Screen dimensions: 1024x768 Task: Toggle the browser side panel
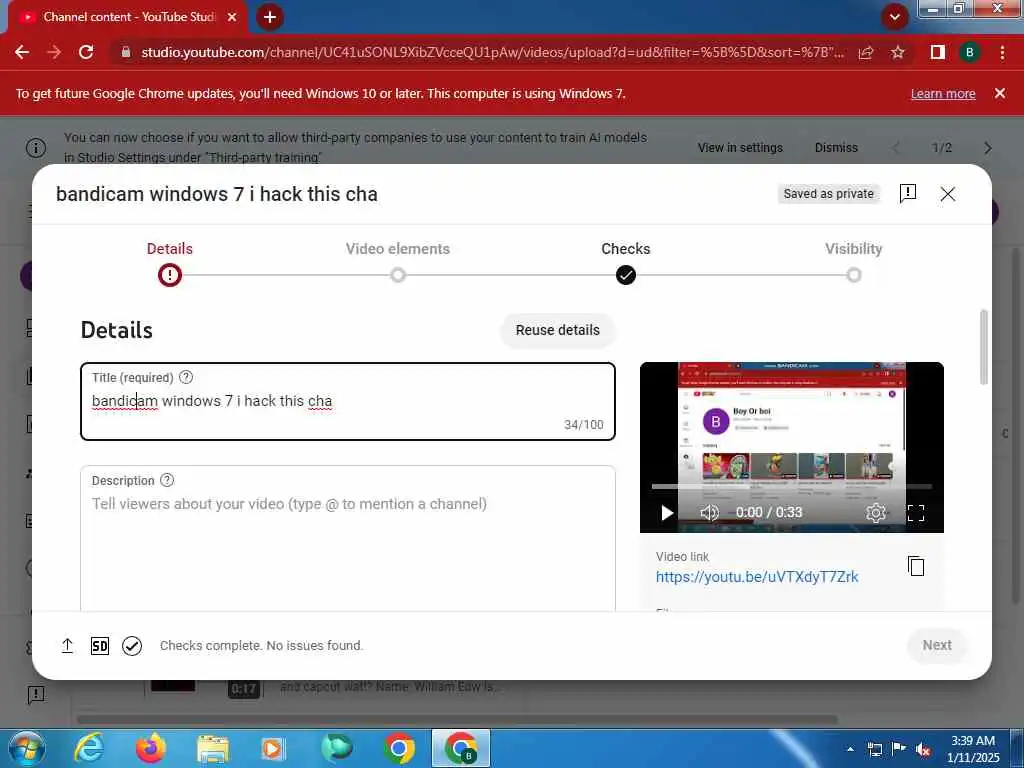[x=938, y=52]
